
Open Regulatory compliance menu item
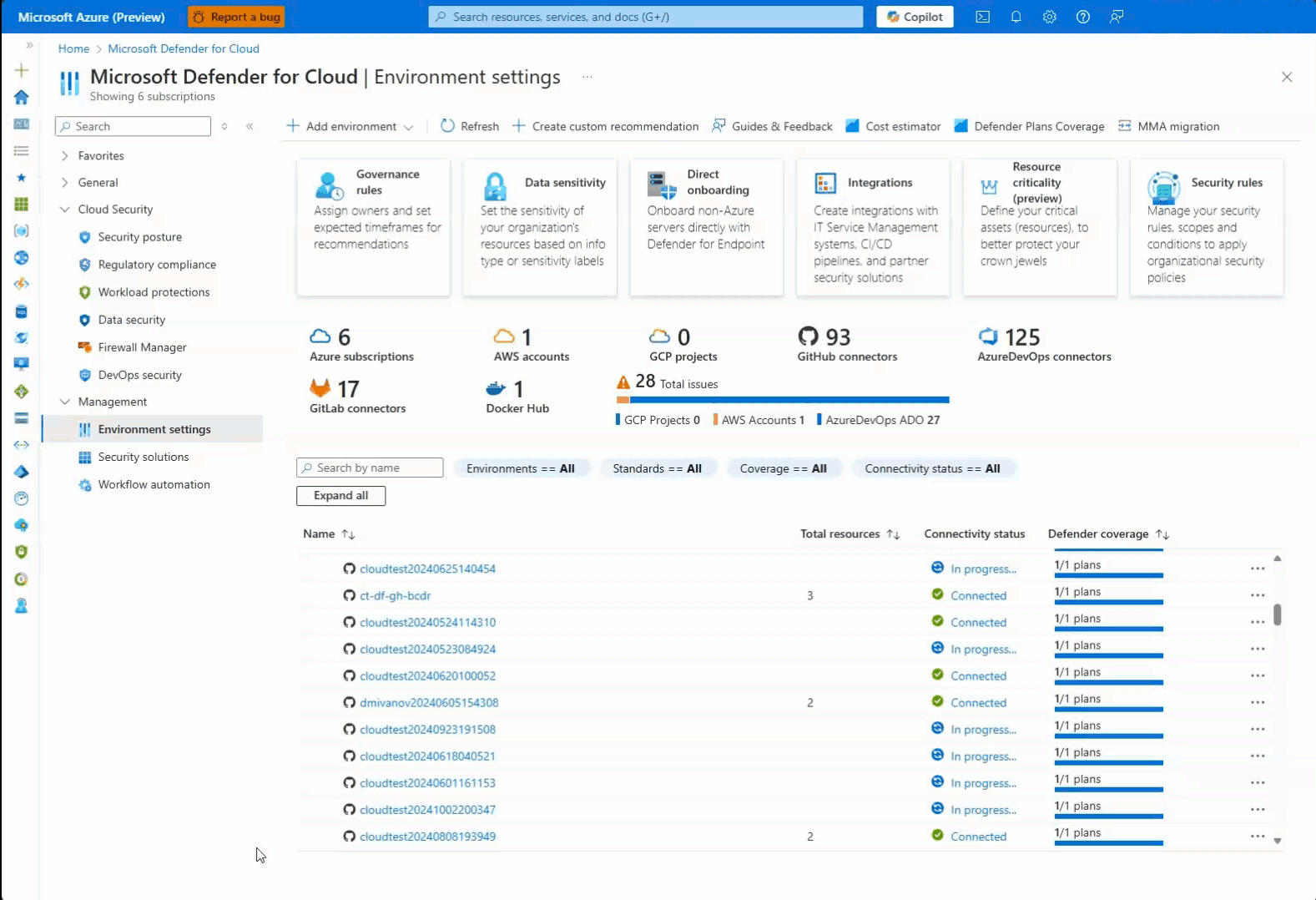(157, 265)
